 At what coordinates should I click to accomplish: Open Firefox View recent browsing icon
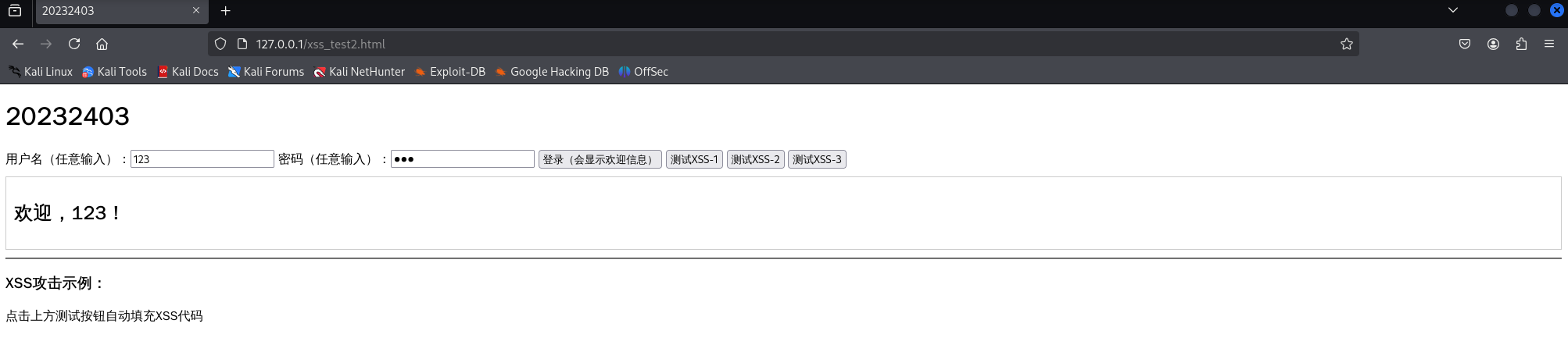pos(15,11)
